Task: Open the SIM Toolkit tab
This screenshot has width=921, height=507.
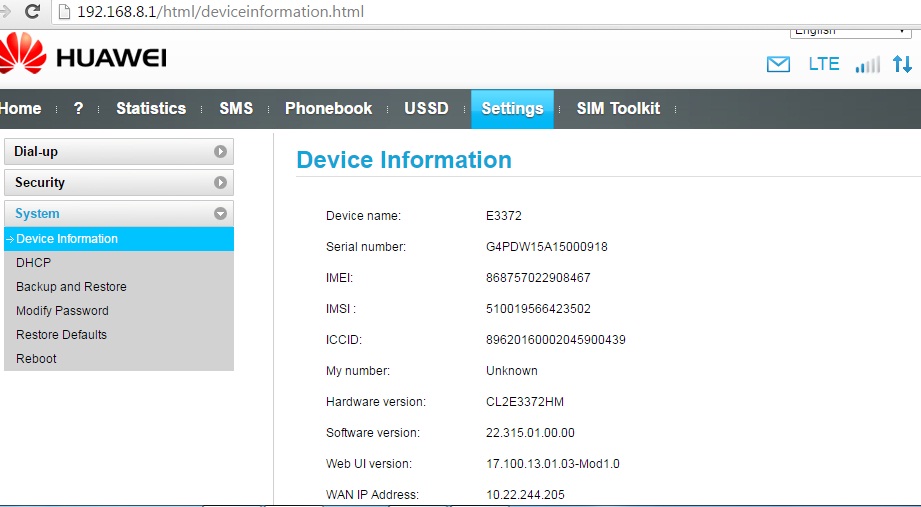Action: (618, 109)
